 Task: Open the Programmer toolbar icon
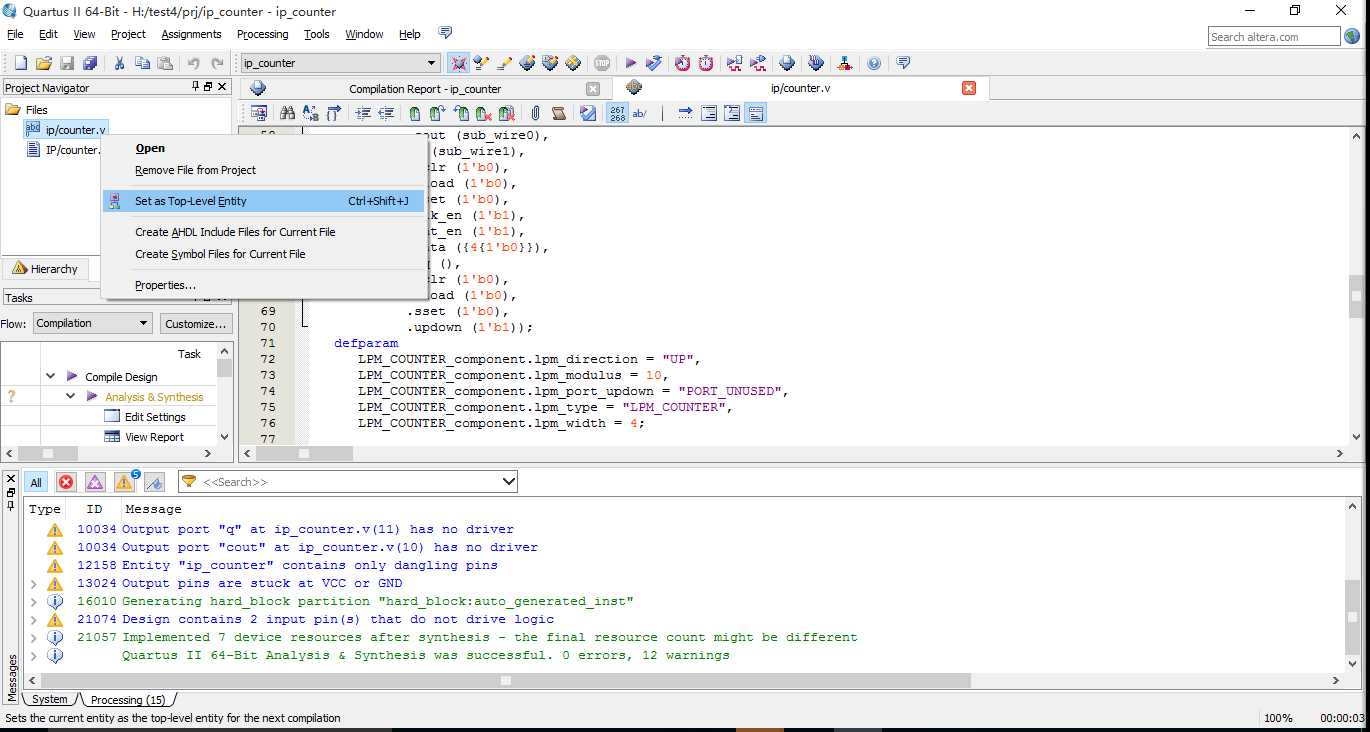click(816, 63)
